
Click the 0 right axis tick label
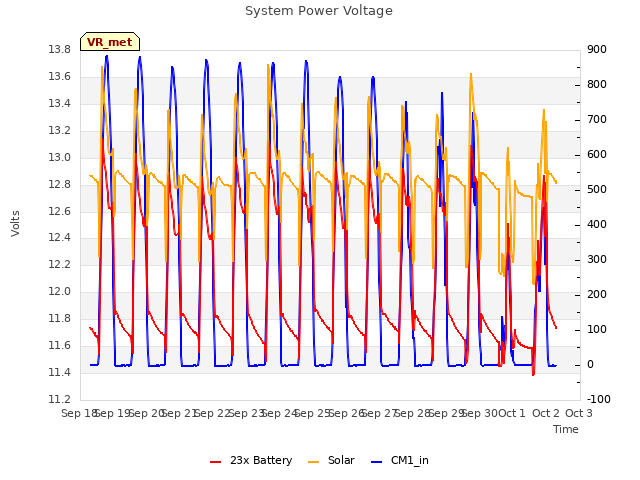pyautogui.click(x=590, y=365)
